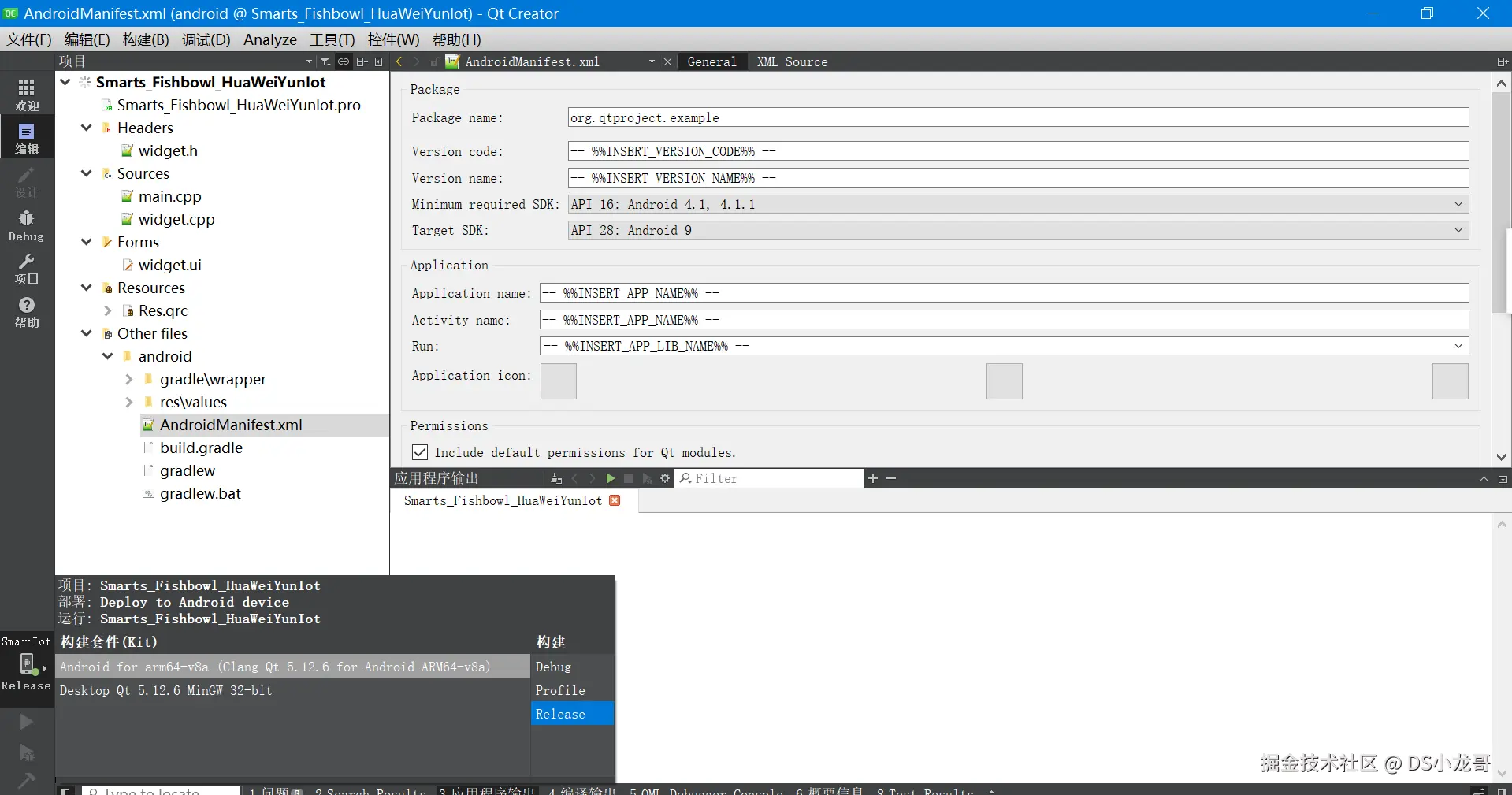The image size is (1512, 795).
Task: Re-run the application with green play icon
Action: 610,478
